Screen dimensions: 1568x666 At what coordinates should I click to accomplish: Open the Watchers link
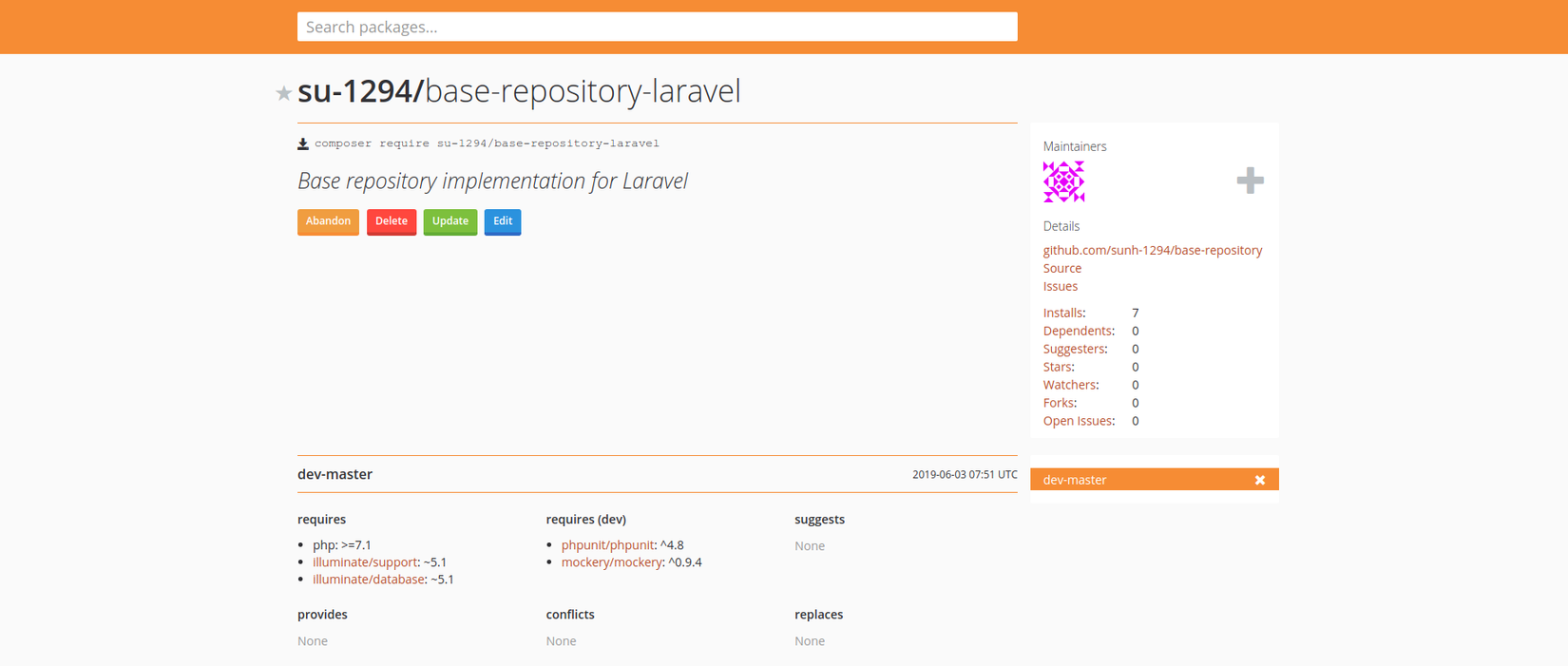1070,385
